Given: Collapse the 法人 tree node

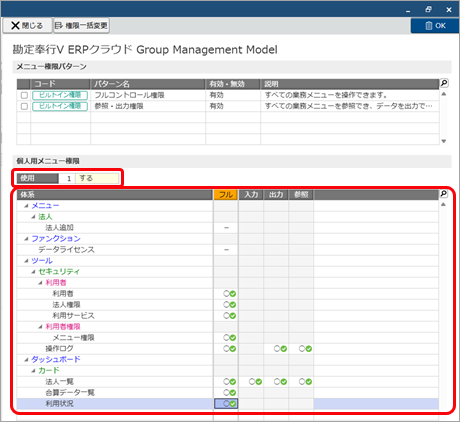Looking at the screenshot, I should [33, 217].
